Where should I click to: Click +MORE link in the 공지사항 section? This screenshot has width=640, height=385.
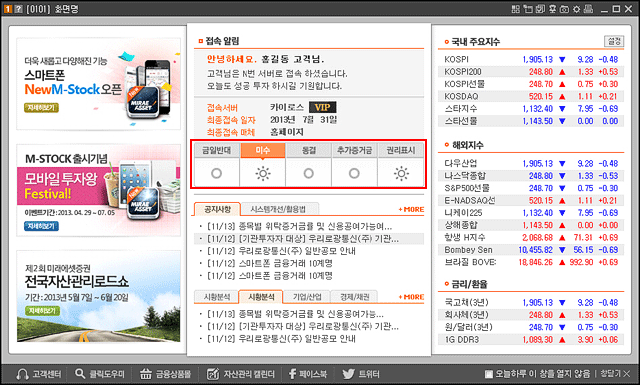coord(411,209)
